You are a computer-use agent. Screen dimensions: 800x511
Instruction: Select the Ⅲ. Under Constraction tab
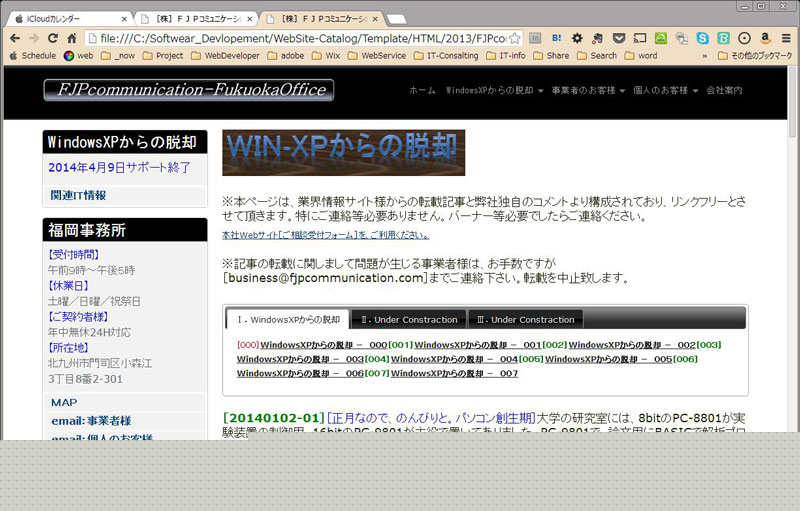coord(526,320)
